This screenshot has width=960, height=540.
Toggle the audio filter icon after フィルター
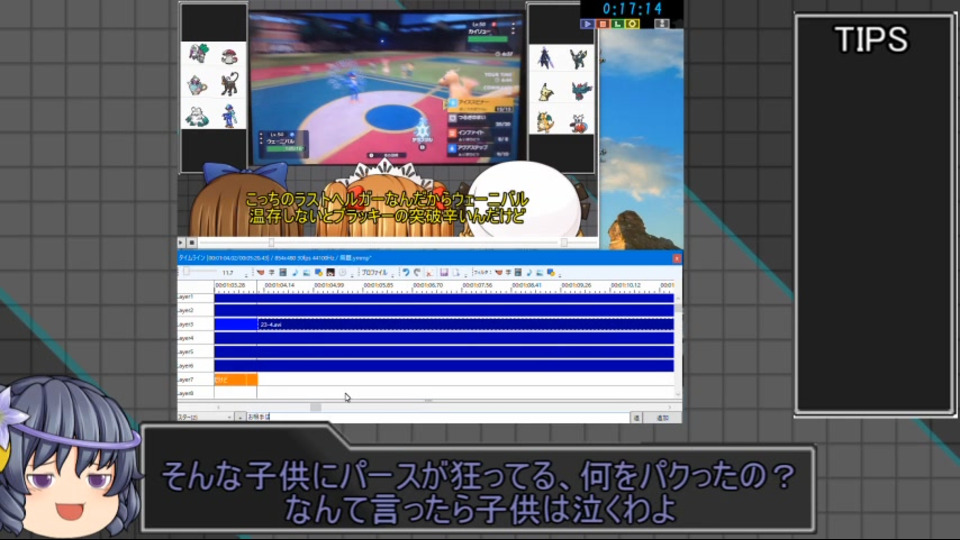coord(529,272)
